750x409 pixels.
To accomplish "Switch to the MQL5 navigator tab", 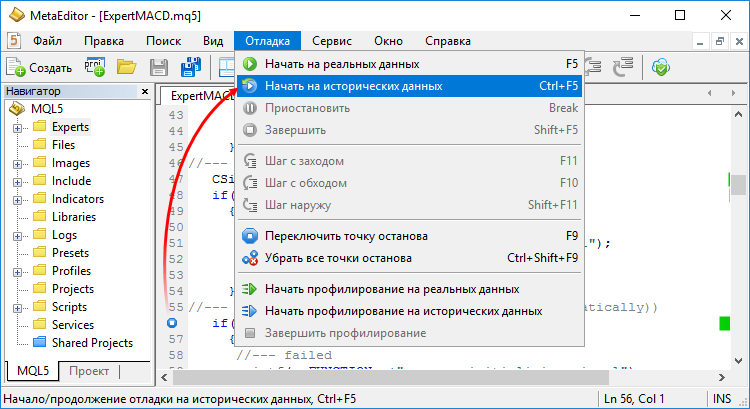I will 33,371.
